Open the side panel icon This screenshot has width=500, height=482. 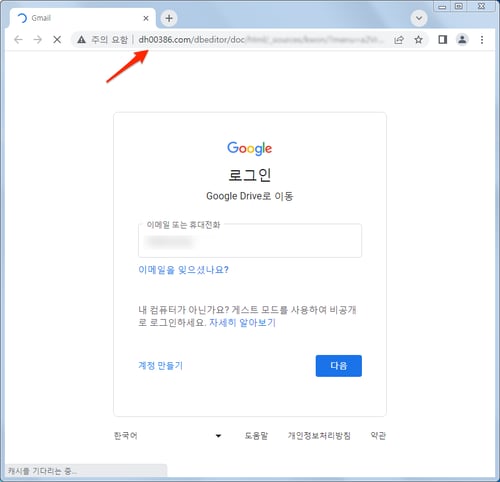tap(443, 40)
